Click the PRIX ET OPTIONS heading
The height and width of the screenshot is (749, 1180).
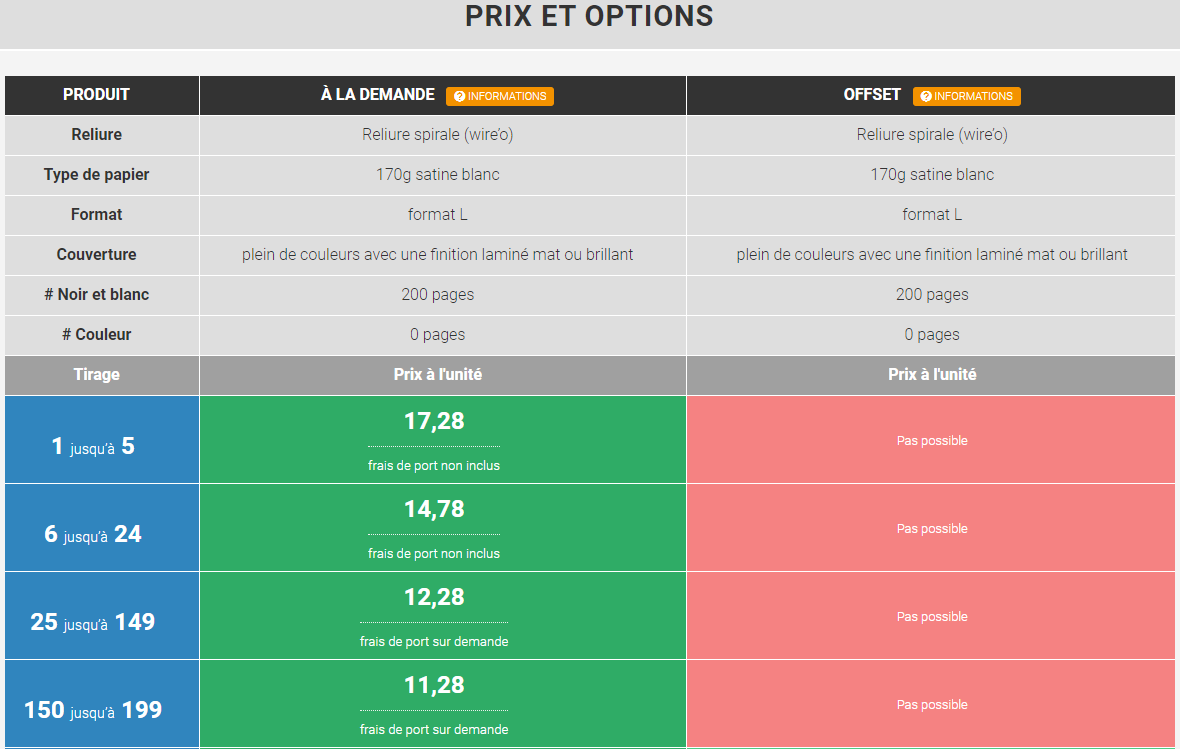[589, 17]
